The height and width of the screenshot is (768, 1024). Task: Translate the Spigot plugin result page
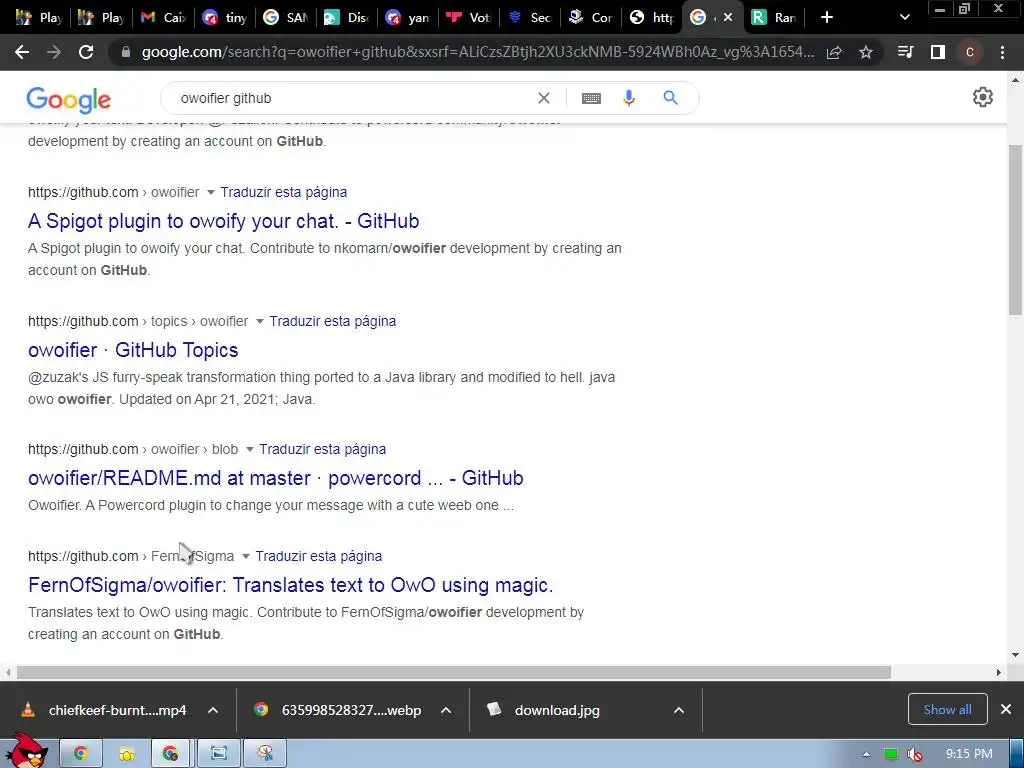[x=283, y=192]
